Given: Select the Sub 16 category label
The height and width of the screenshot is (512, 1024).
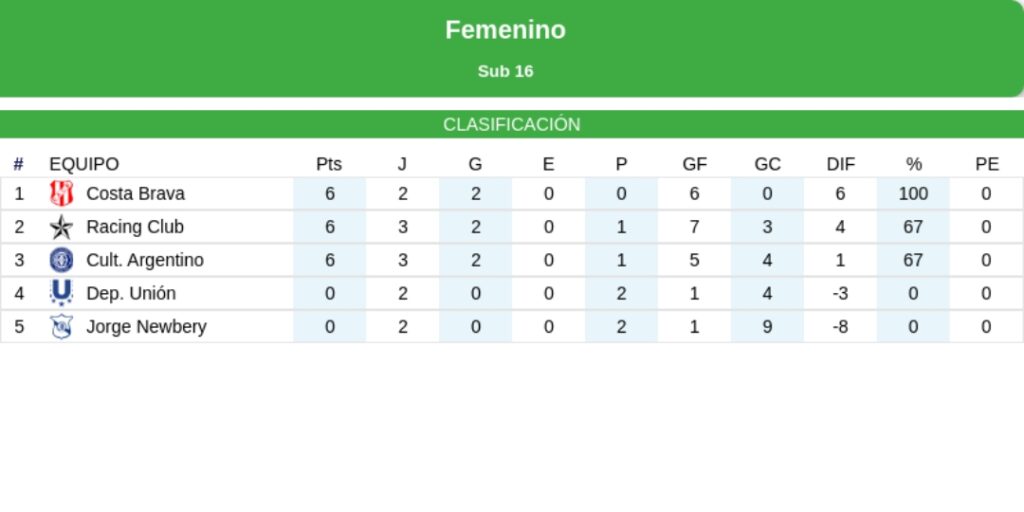Looking at the screenshot, I should 505,71.
